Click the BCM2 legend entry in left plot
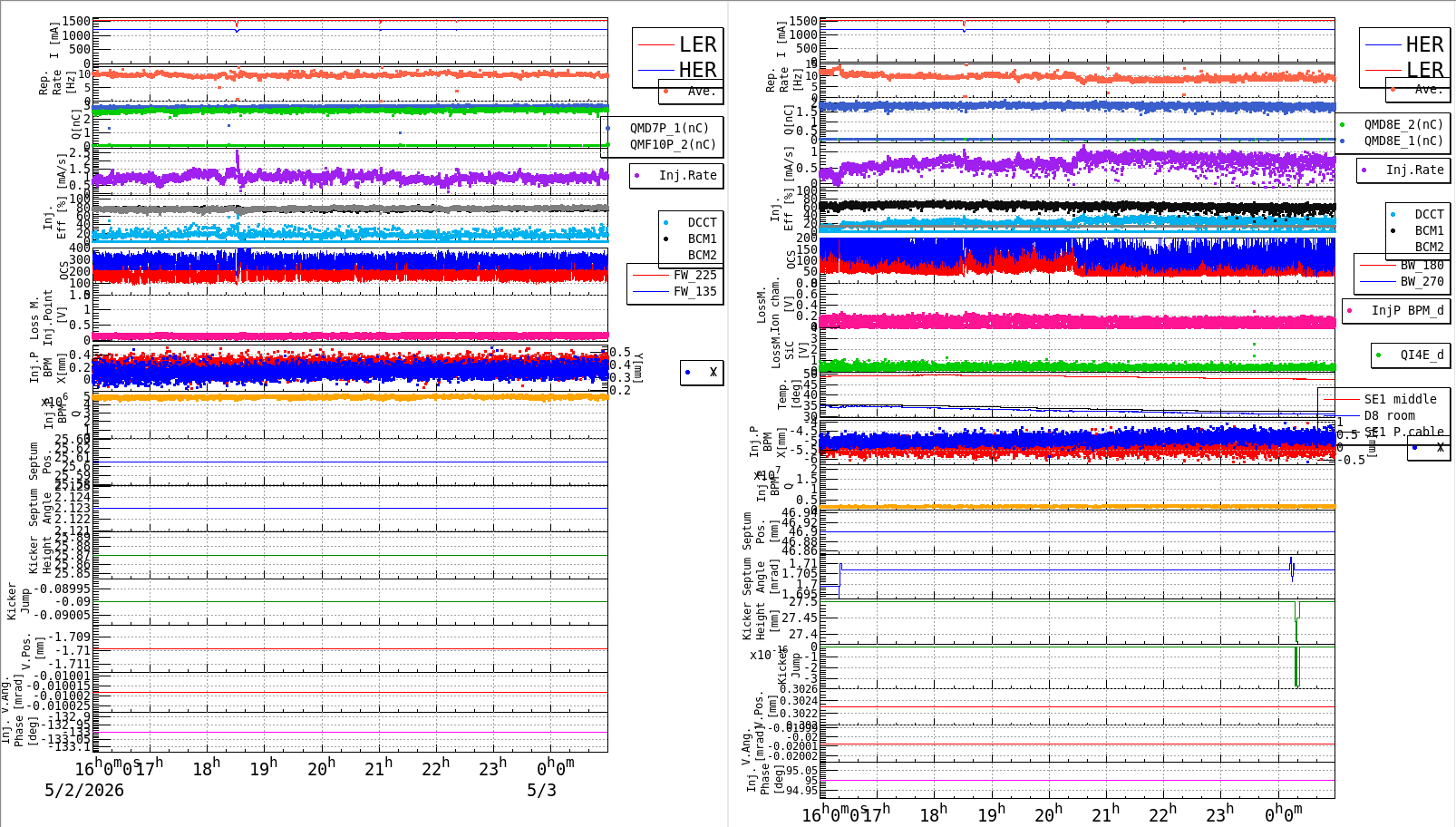Screen dimensions: 1456x827 [702, 255]
